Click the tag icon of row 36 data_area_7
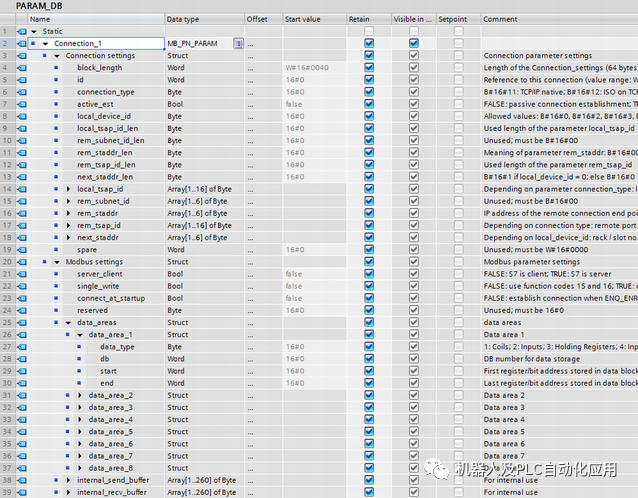 click(22, 456)
